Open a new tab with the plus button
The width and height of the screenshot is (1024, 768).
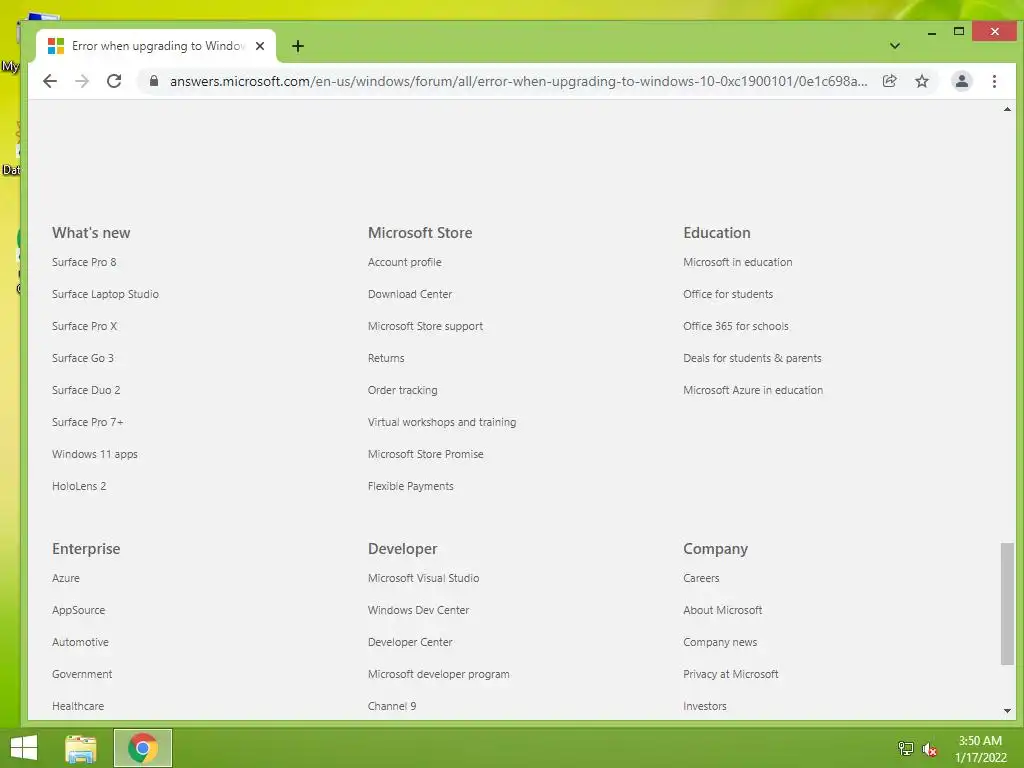[298, 46]
